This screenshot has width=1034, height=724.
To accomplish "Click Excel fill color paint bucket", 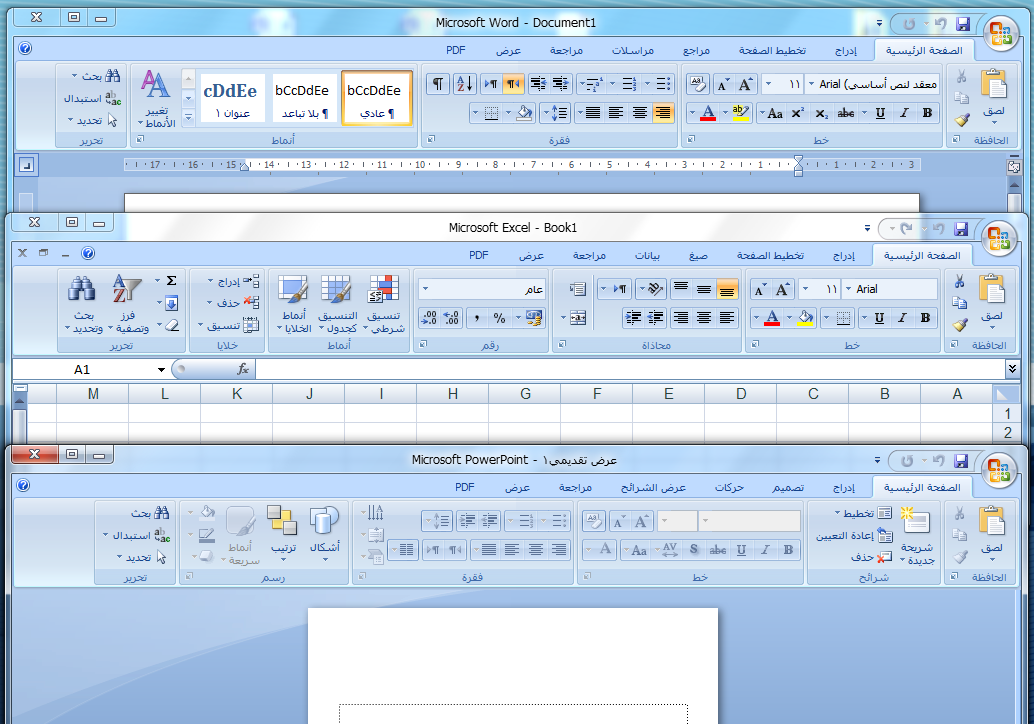I will (805, 318).
